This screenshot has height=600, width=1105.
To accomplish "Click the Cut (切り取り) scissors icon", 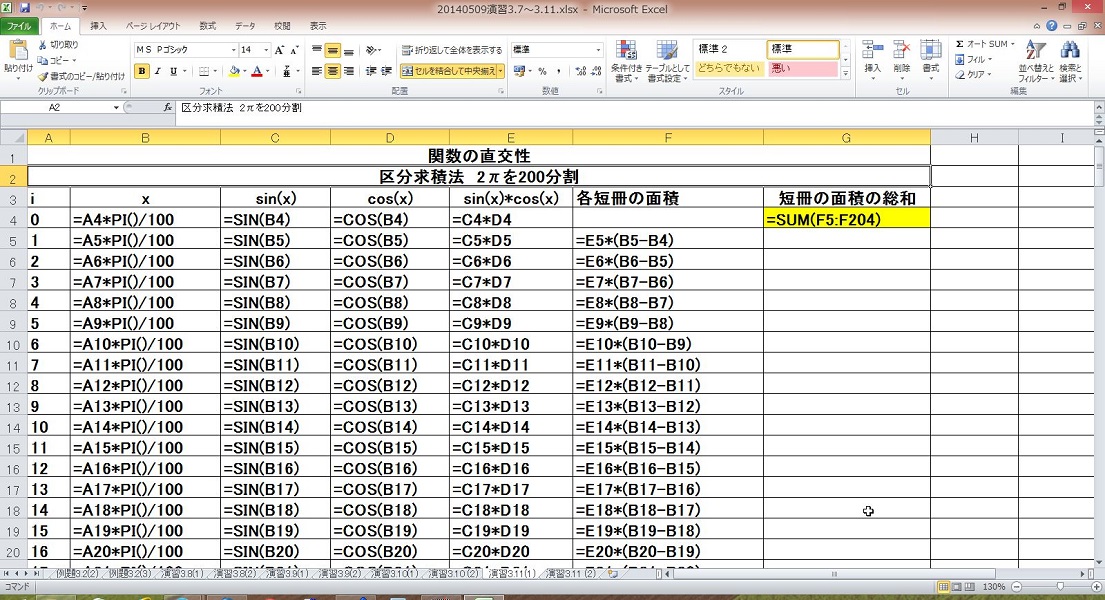I will point(43,45).
